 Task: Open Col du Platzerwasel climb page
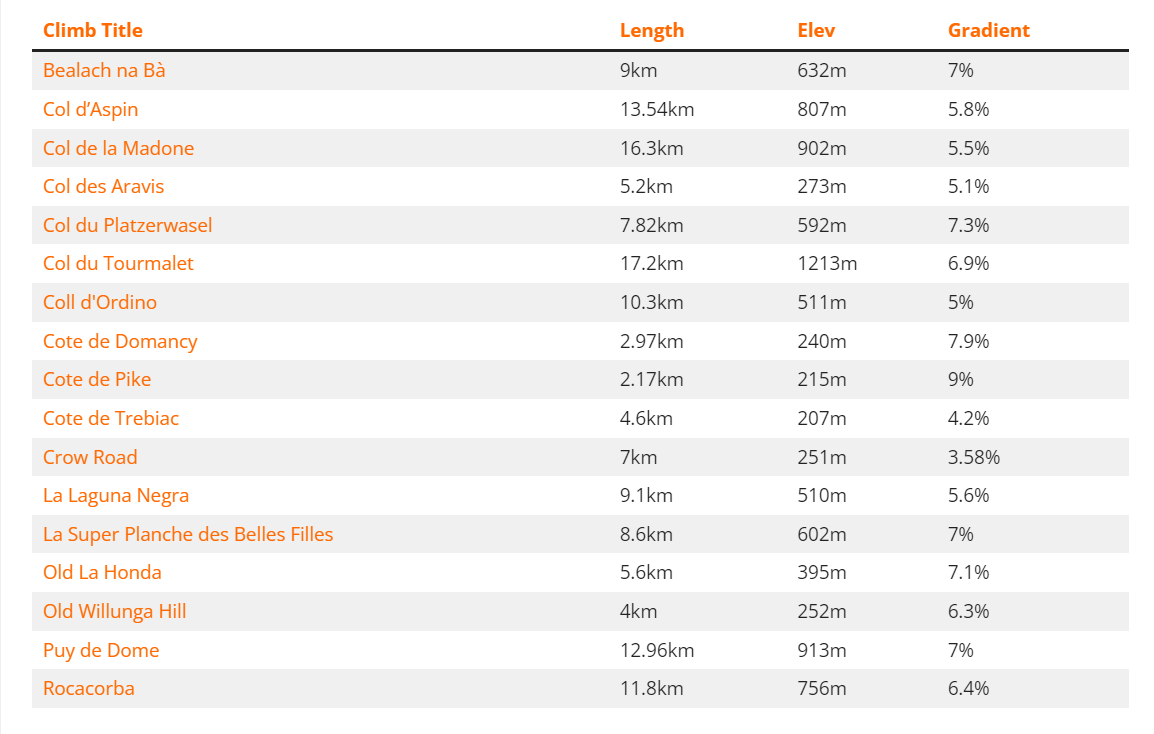point(128,225)
